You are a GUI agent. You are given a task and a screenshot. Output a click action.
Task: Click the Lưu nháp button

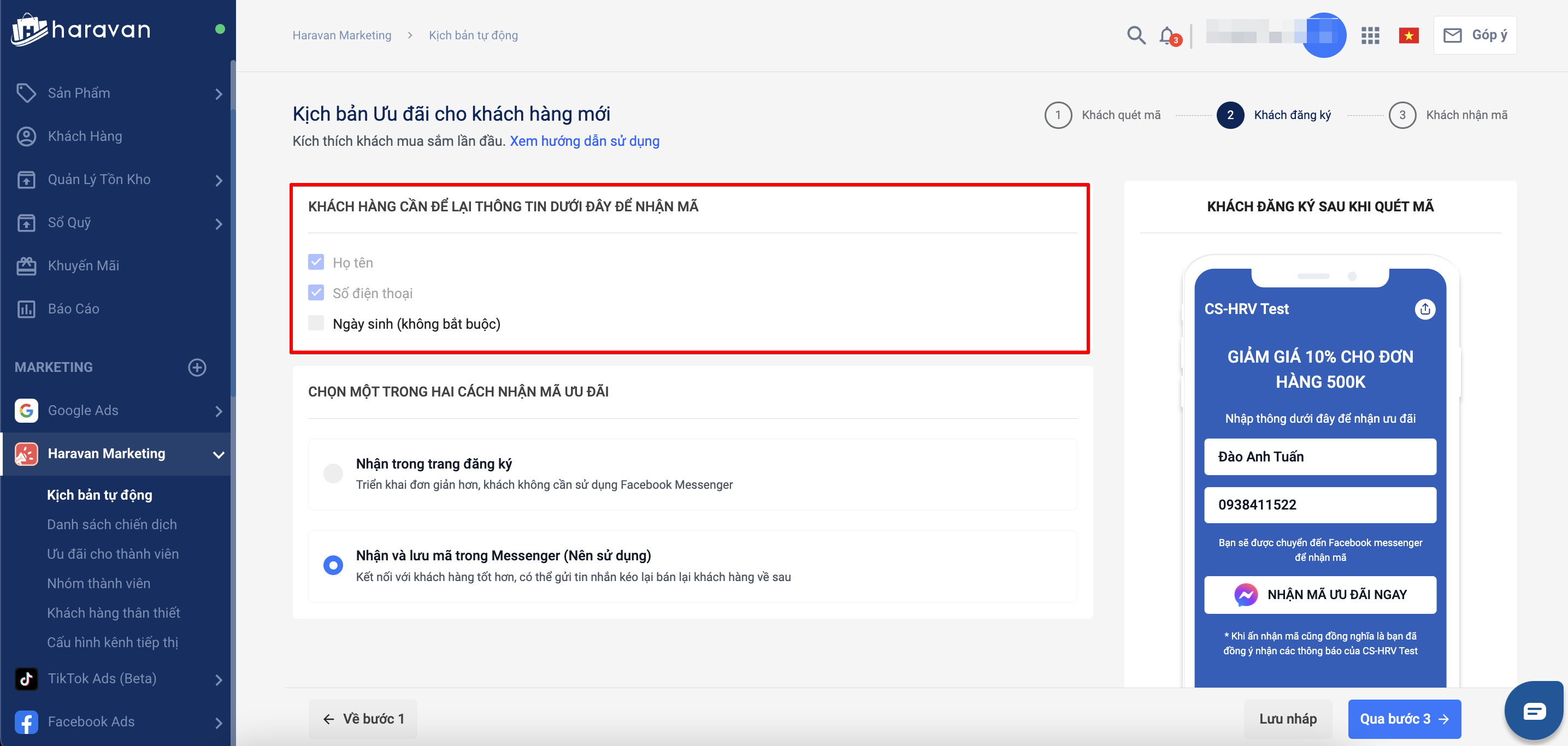[x=1288, y=719]
